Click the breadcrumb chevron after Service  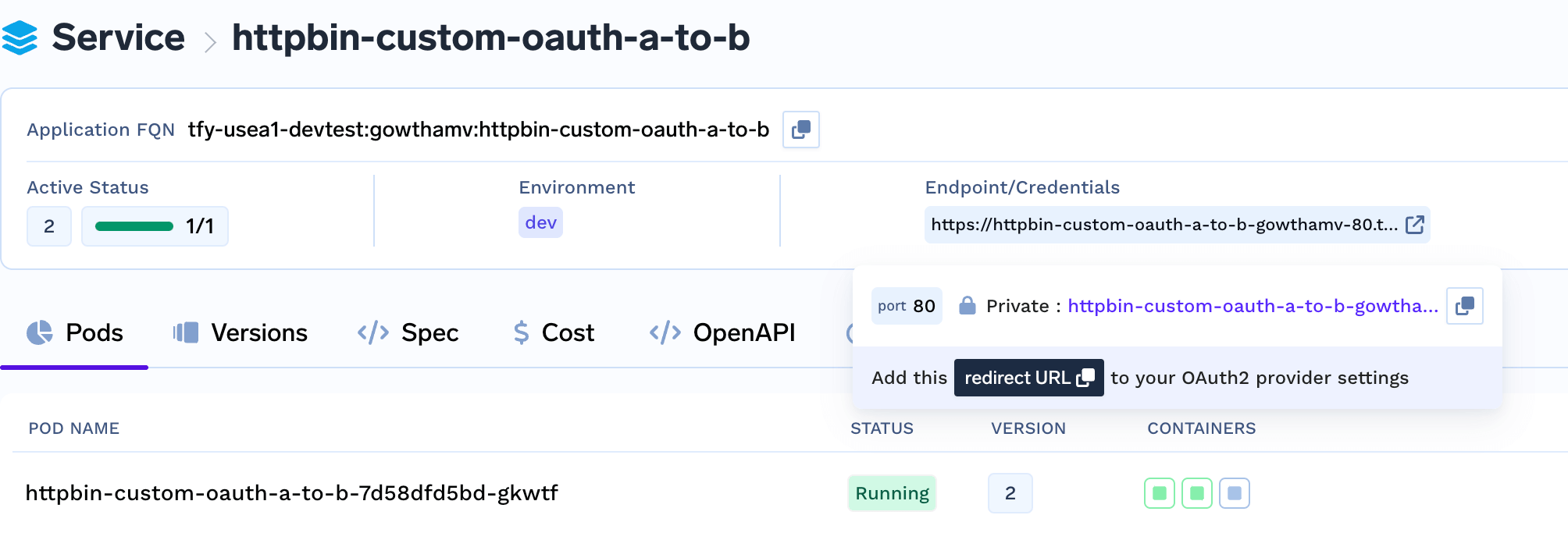pos(209,41)
